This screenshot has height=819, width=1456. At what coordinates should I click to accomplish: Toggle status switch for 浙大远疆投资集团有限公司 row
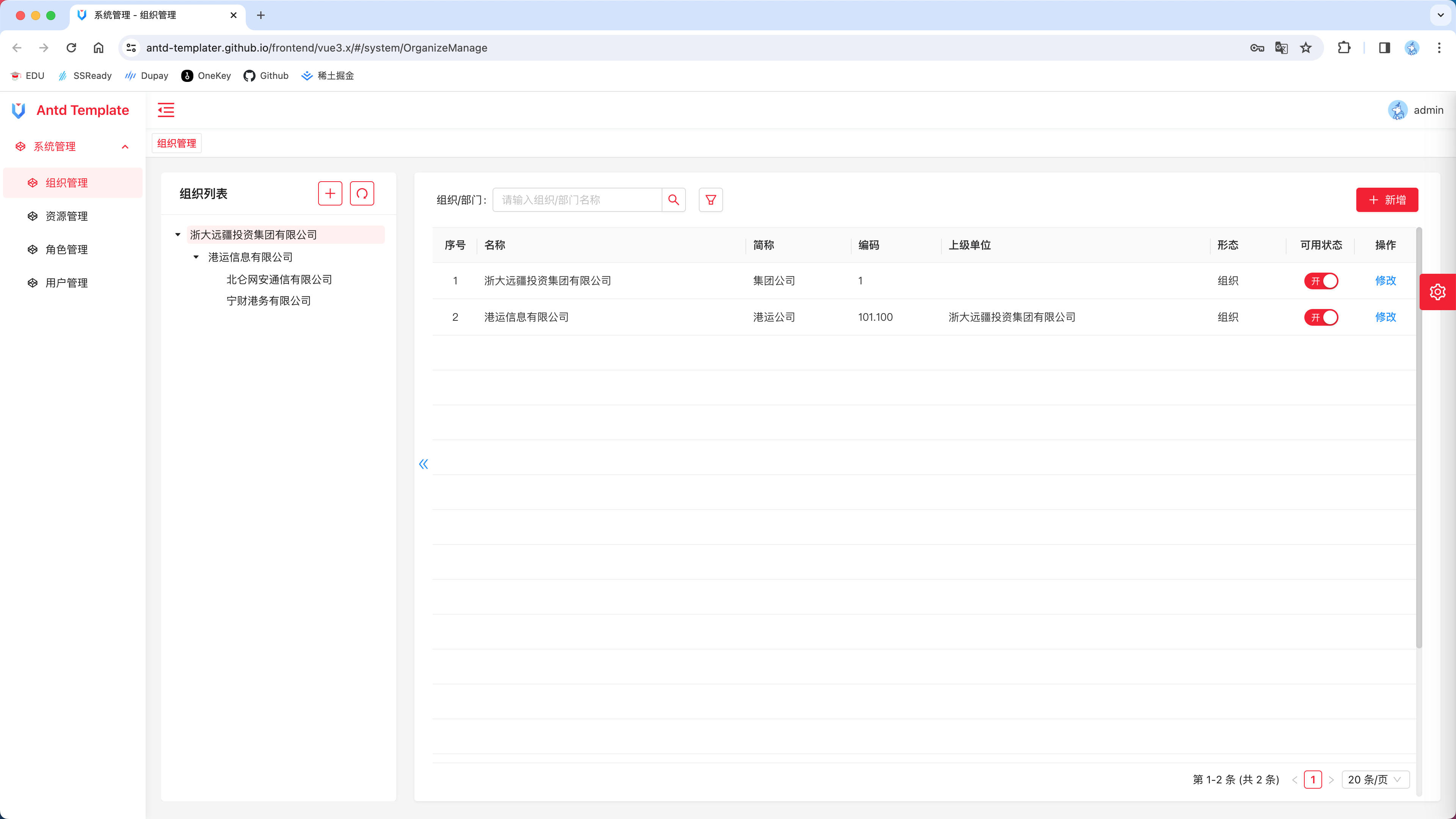pos(1321,281)
